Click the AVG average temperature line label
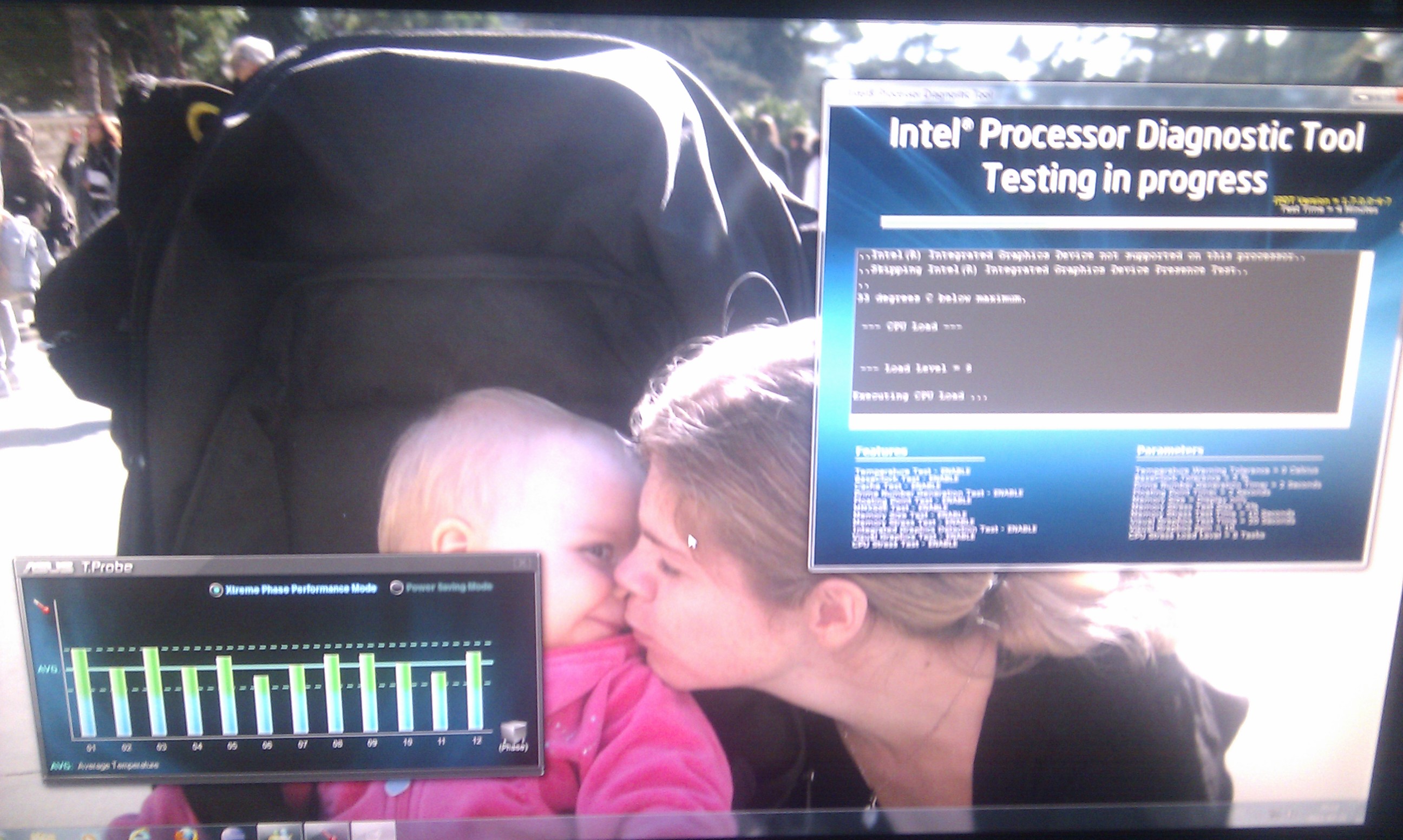This screenshot has height=840, width=1403. tap(48, 669)
